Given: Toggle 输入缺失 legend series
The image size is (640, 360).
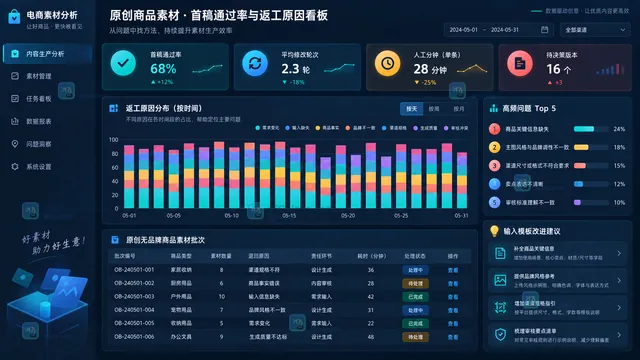Looking at the screenshot, I should click(x=297, y=128).
